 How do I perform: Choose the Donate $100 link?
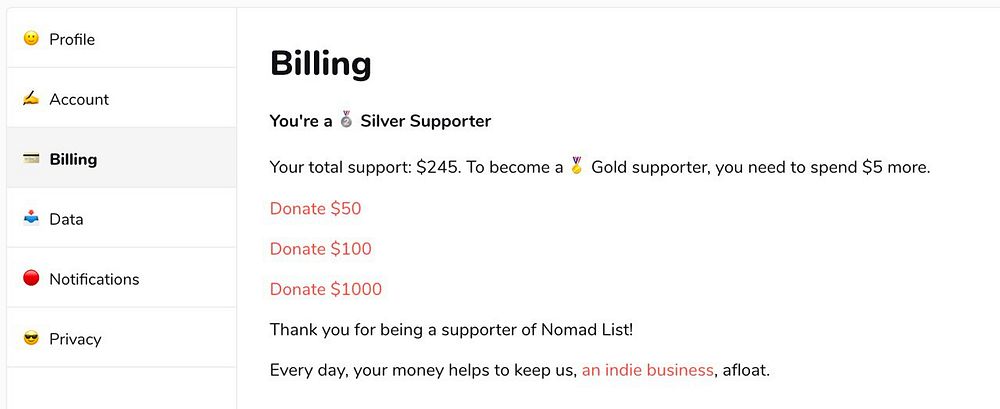click(320, 249)
